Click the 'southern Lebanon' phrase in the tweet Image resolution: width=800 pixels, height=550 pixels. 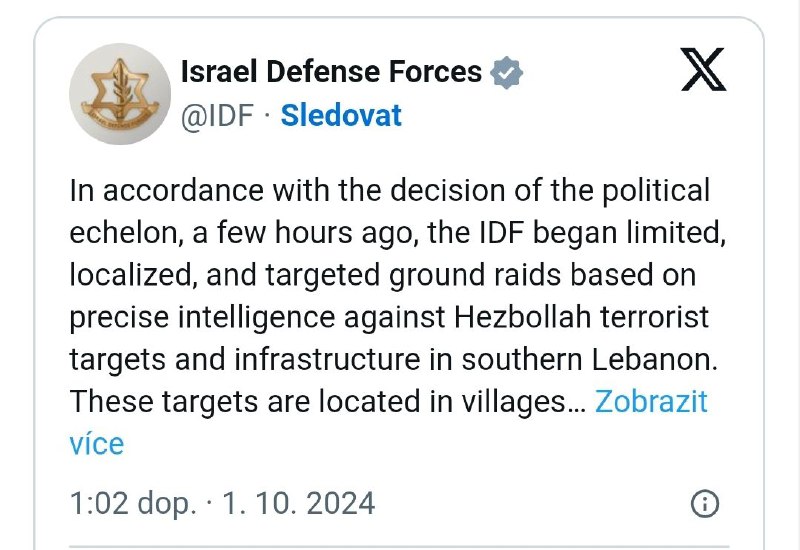[x=589, y=359]
